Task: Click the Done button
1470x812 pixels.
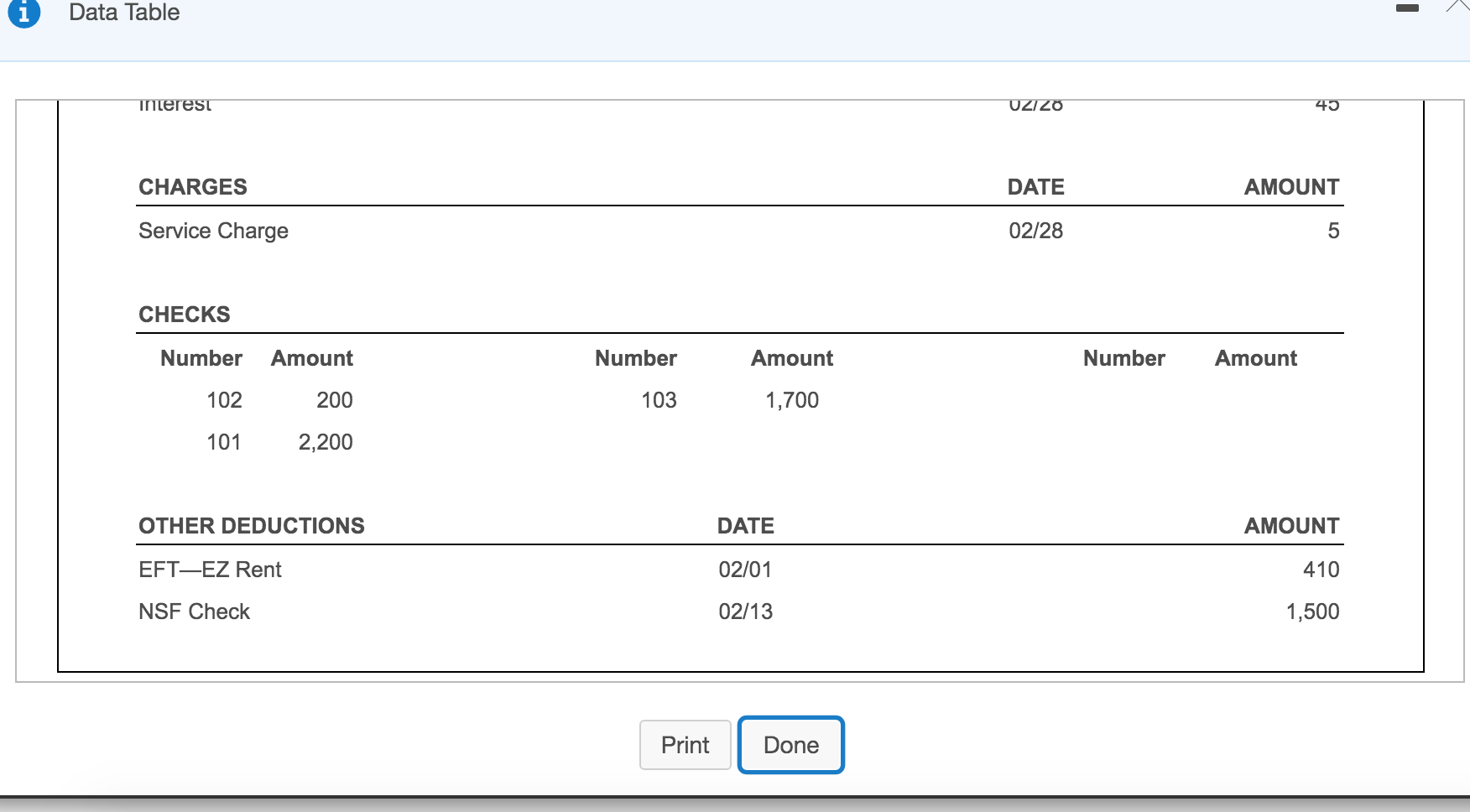Action: click(790, 744)
